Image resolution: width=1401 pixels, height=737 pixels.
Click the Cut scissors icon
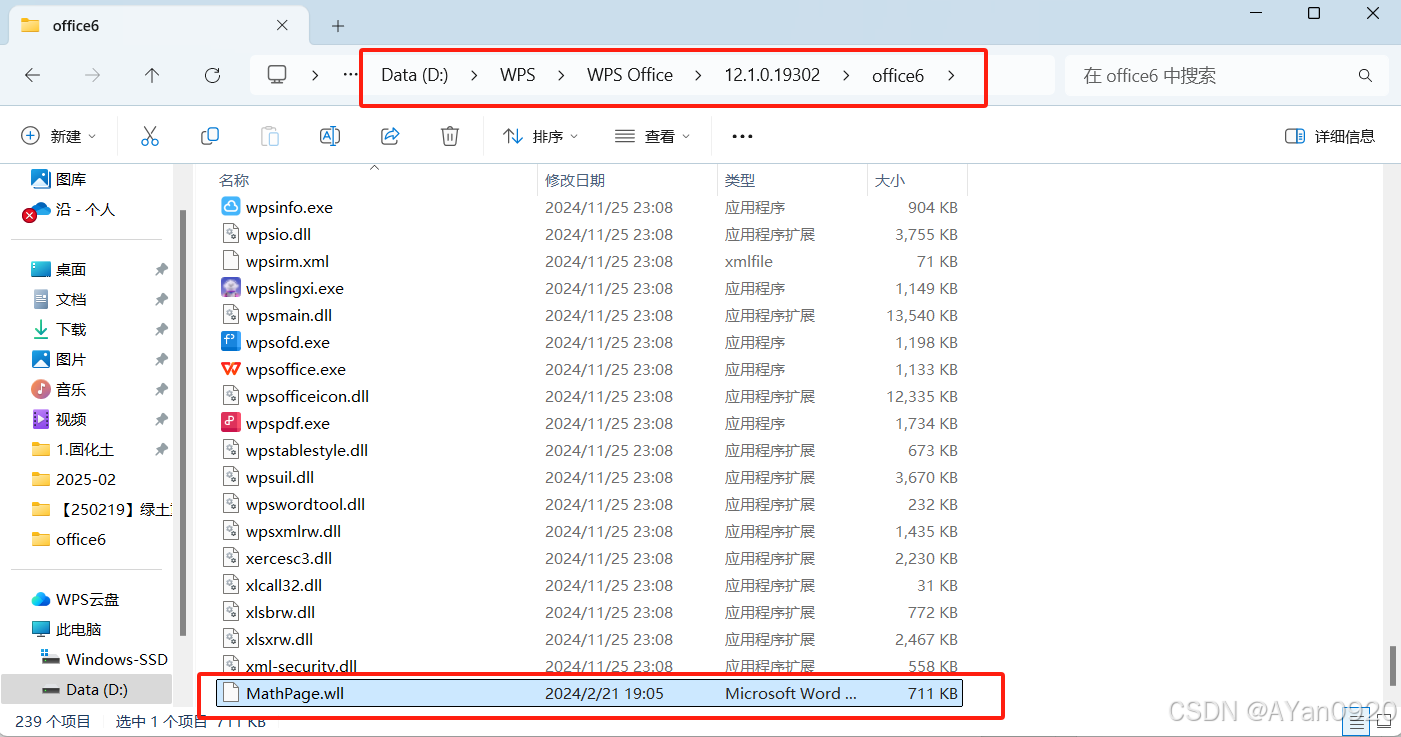(150, 136)
